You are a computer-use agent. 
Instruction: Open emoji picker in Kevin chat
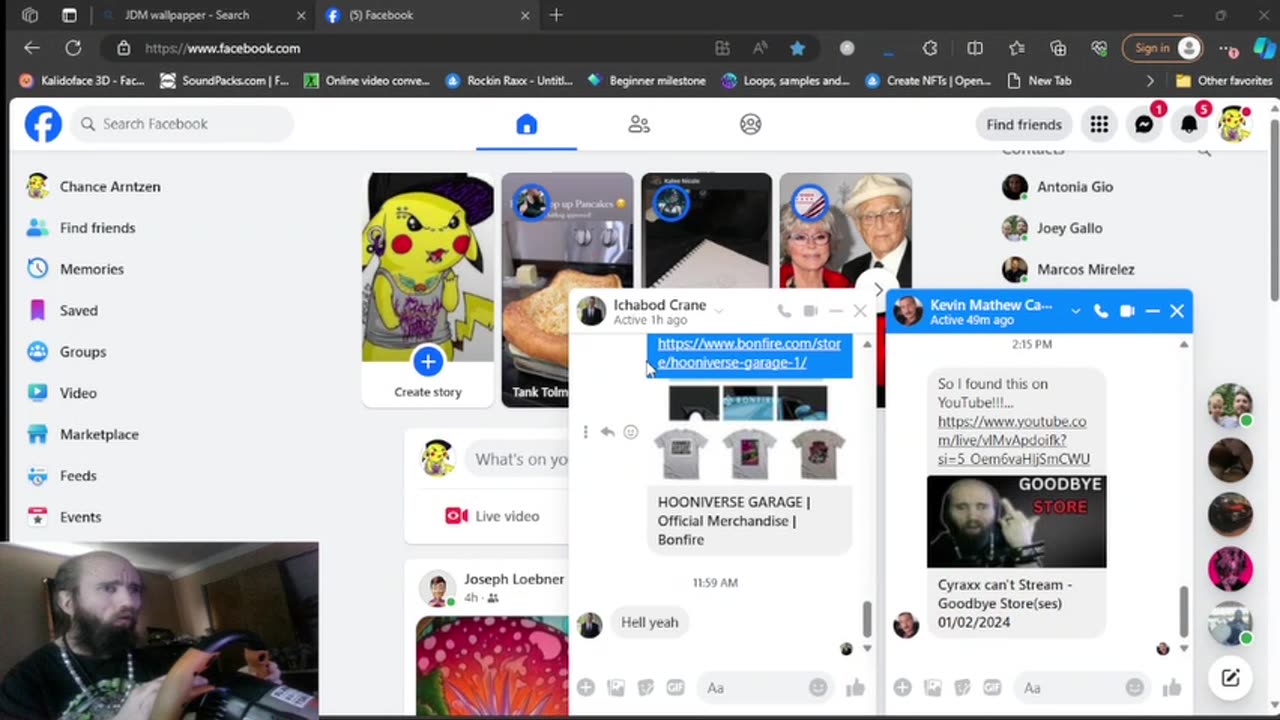(1135, 688)
